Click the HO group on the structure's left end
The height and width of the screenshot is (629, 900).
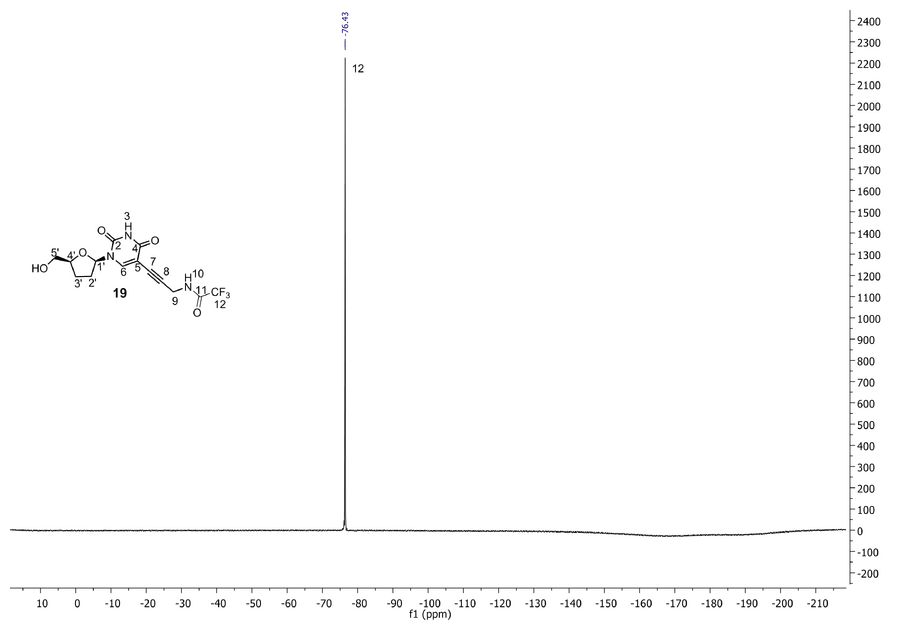(37, 268)
